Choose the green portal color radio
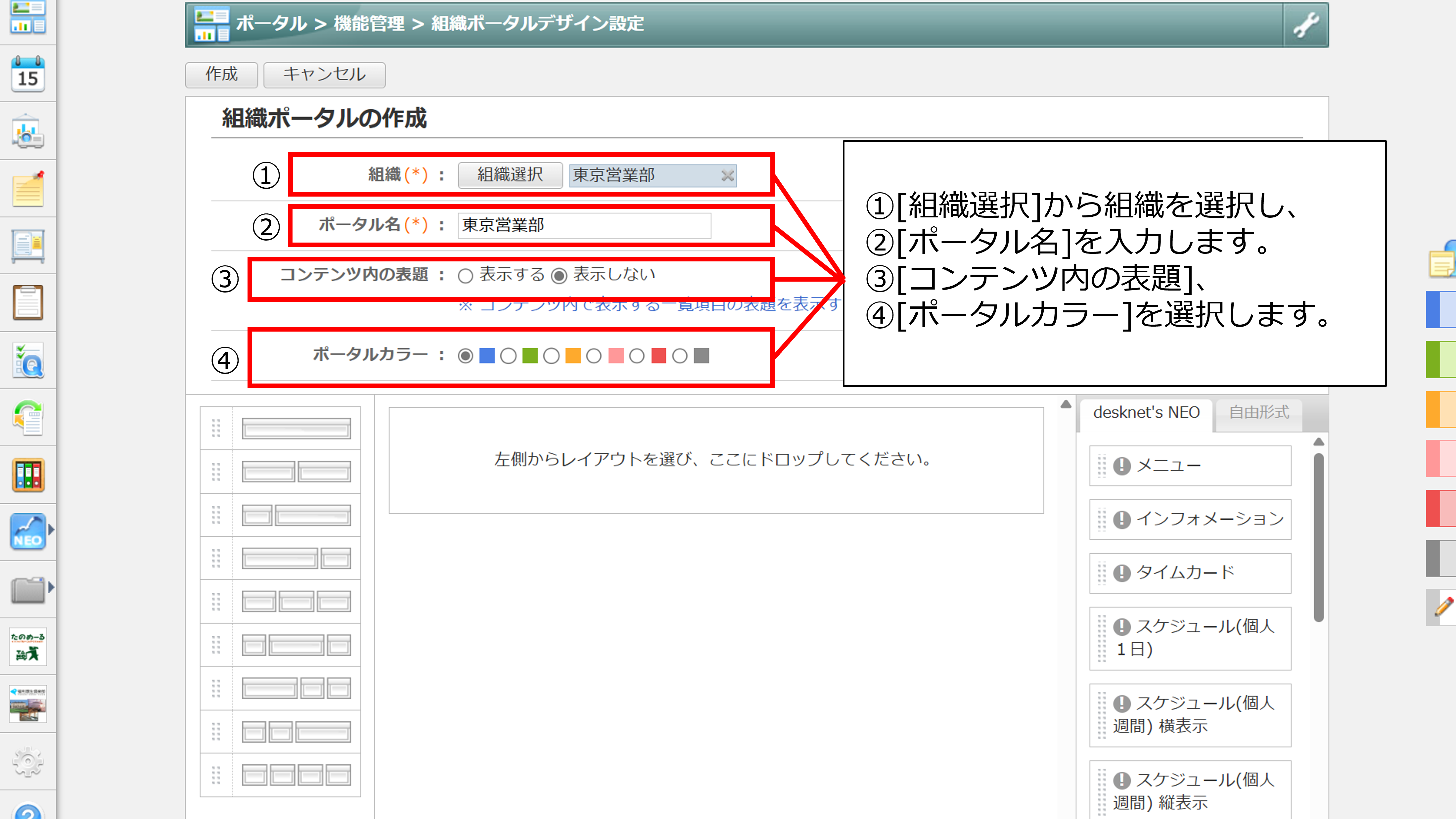 pyautogui.click(x=508, y=356)
